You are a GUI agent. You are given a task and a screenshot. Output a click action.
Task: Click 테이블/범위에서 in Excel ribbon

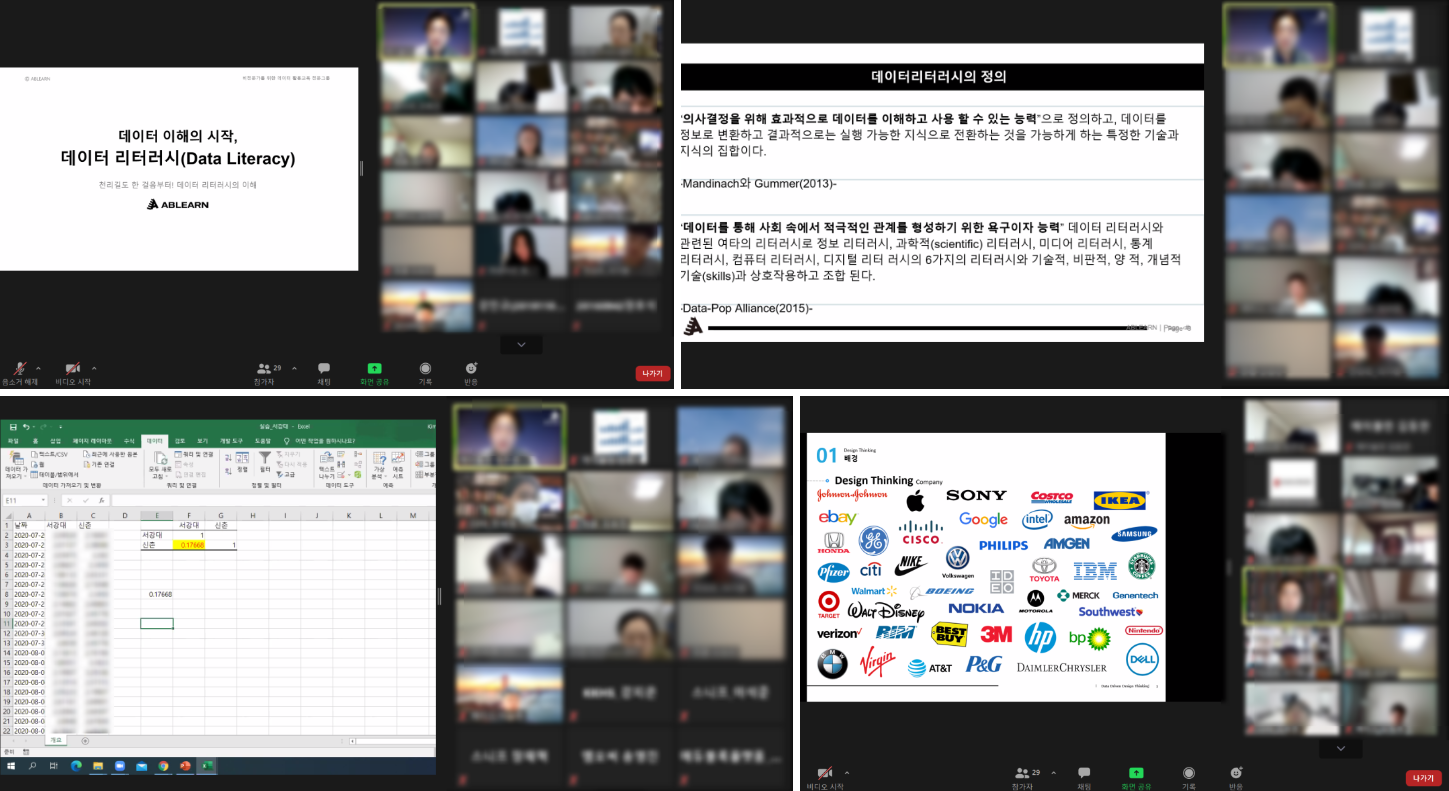point(55,474)
